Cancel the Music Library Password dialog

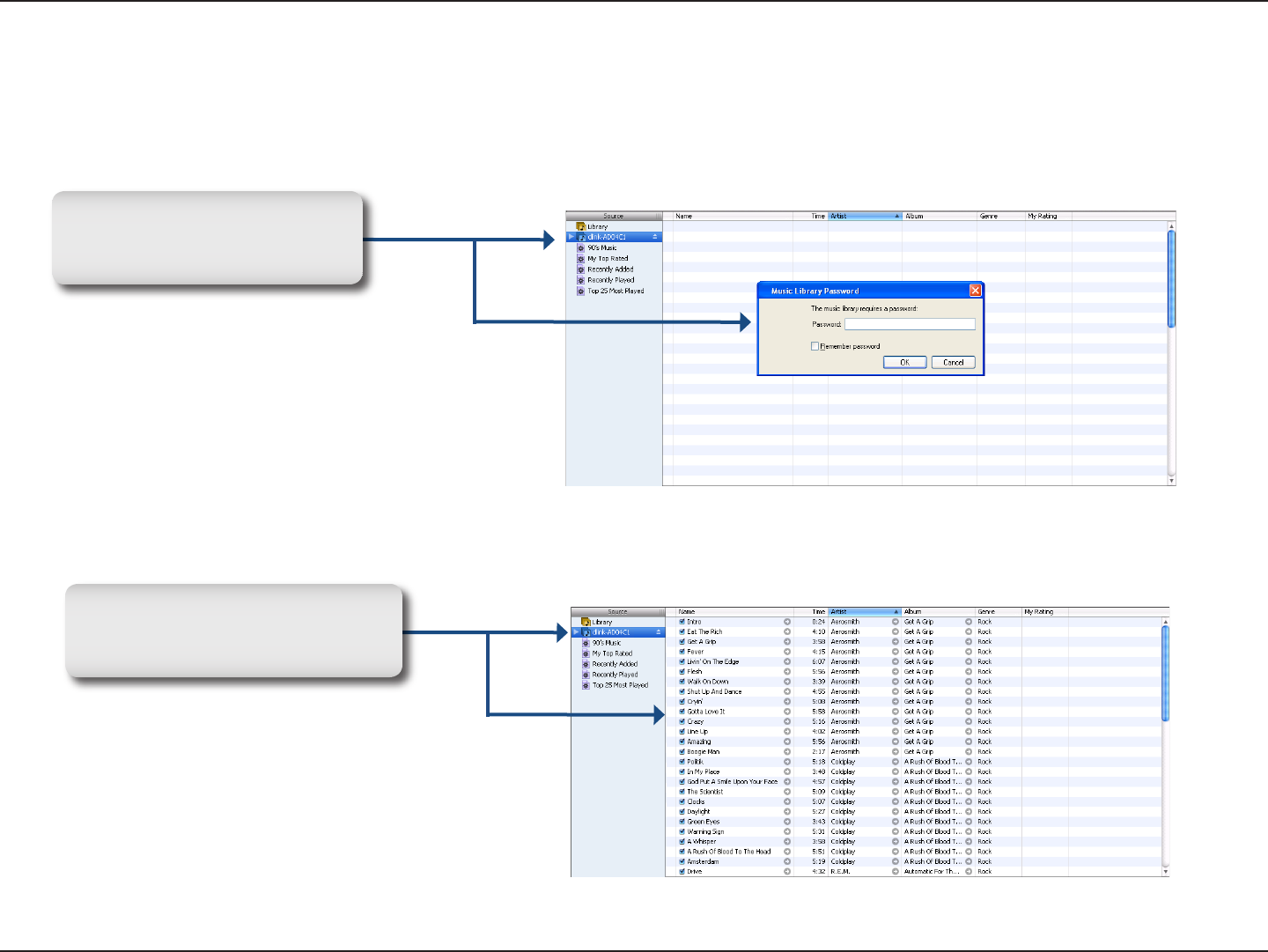(x=954, y=362)
